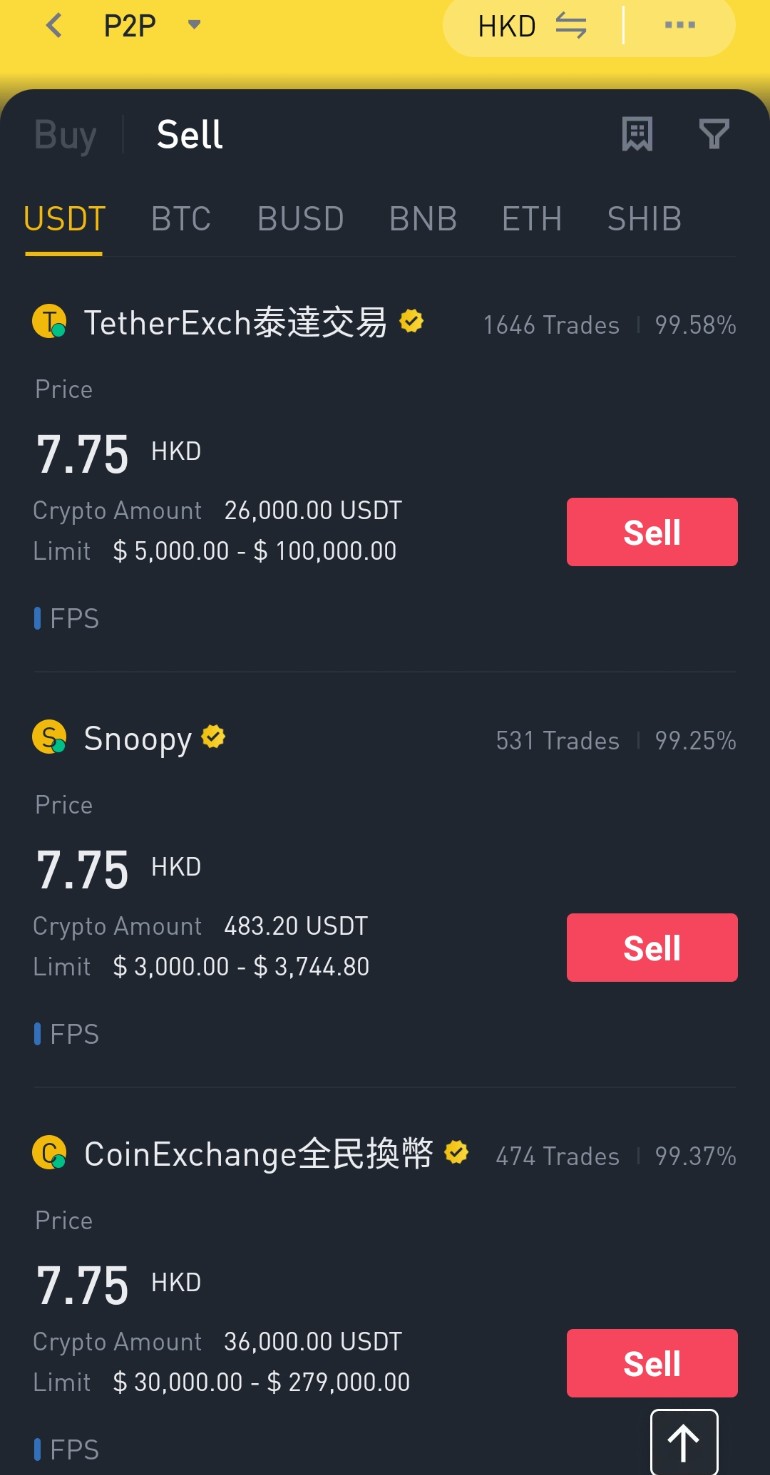The image size is (770, 1475).
Task: Click Sell on the Snoopy offer
Action: click(x=652, y=947)
